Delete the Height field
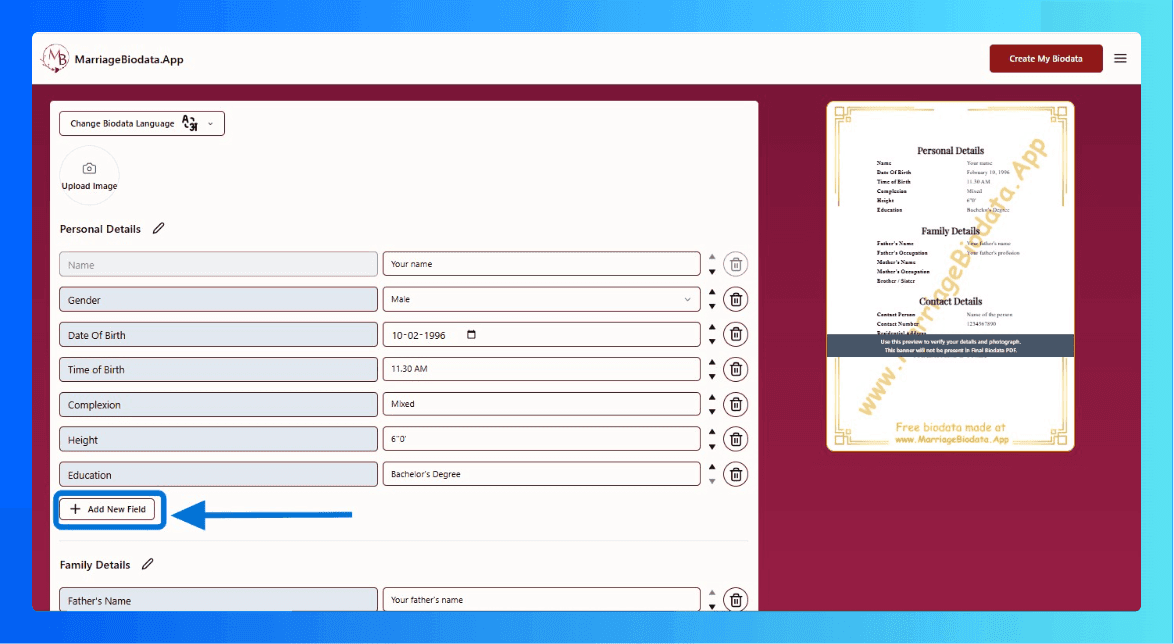The width and height of the screenshot is (1174, 644). (735, 438)
